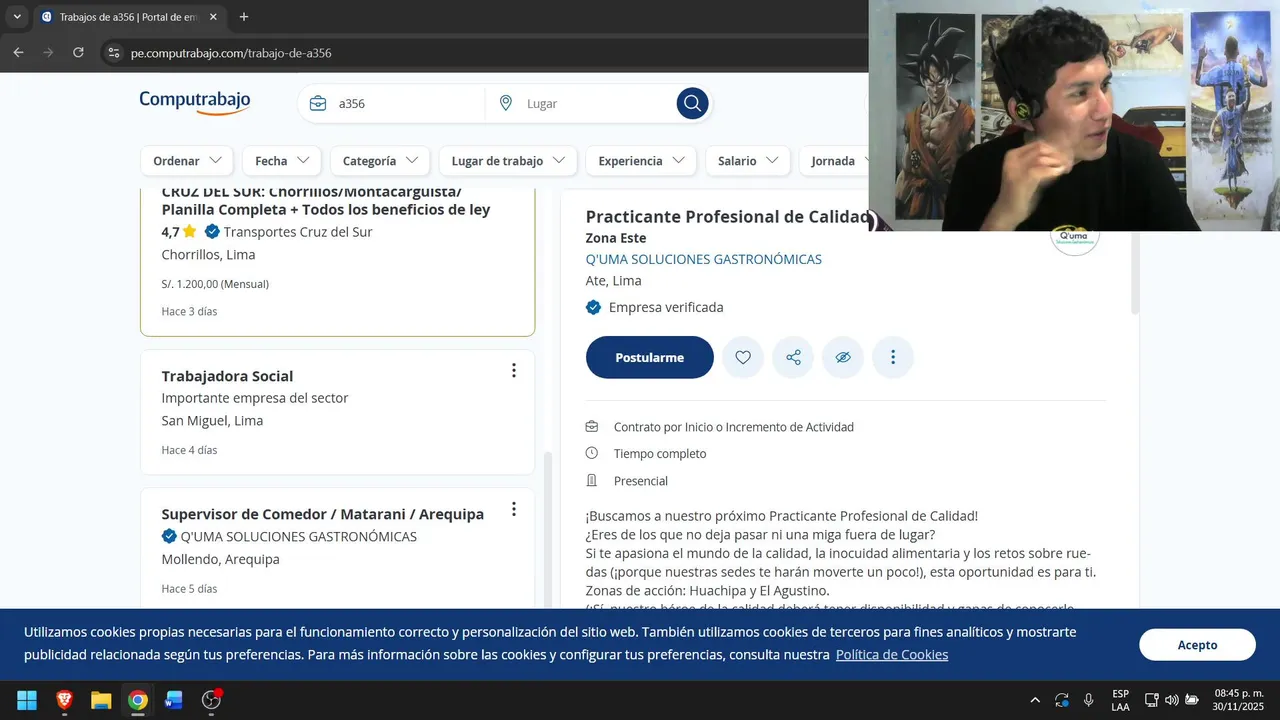The image size is (1280, 720).
Task: Expand the Ordenar dropdown
Action: click(x=187, y=161)
